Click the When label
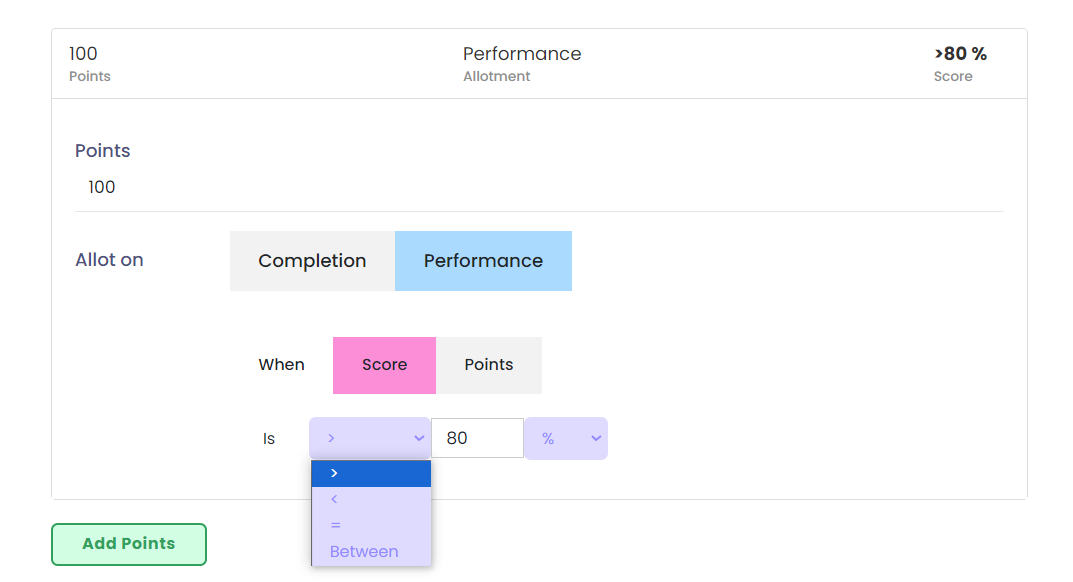Image resolution: width=1073 pixels, height=582 pixels. point(281,365)
